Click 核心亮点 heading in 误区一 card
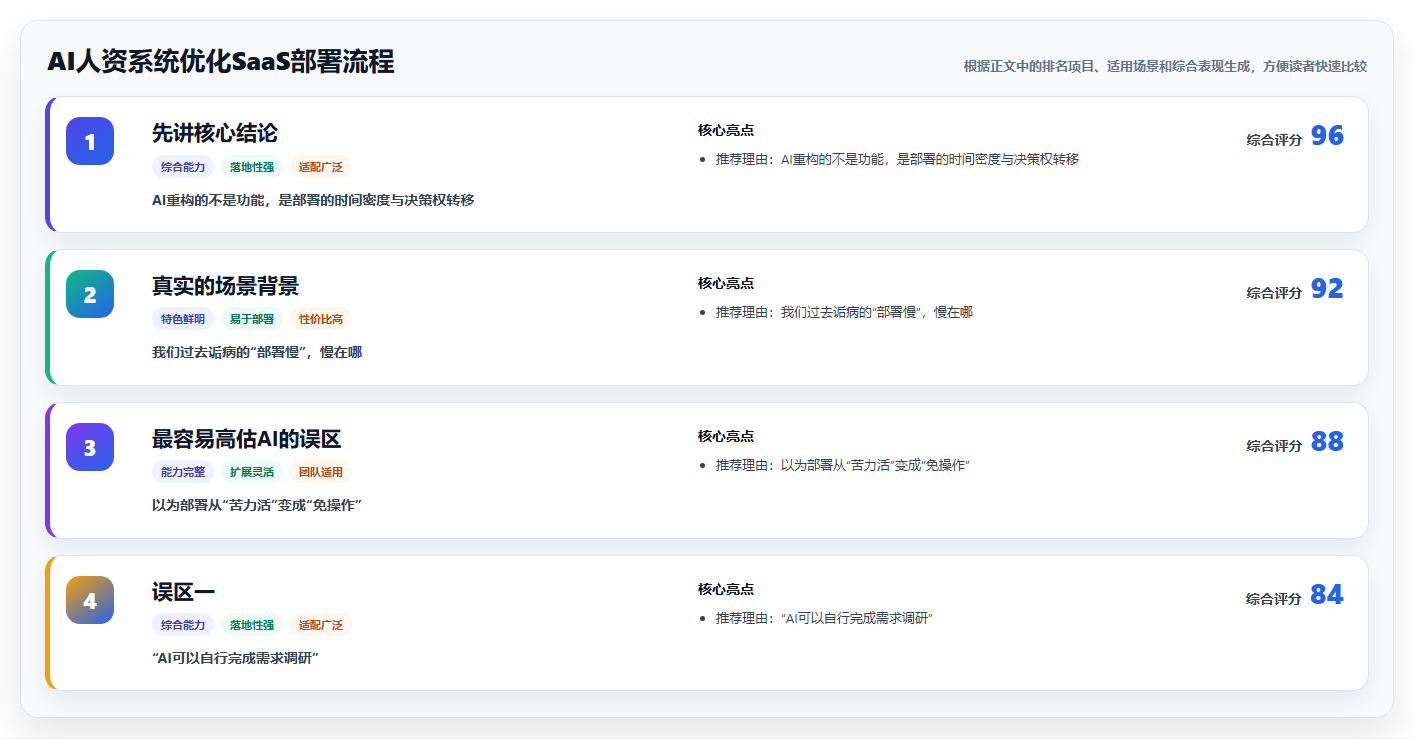The height and width of the screenshot is (739, 1414). (726, 589)
